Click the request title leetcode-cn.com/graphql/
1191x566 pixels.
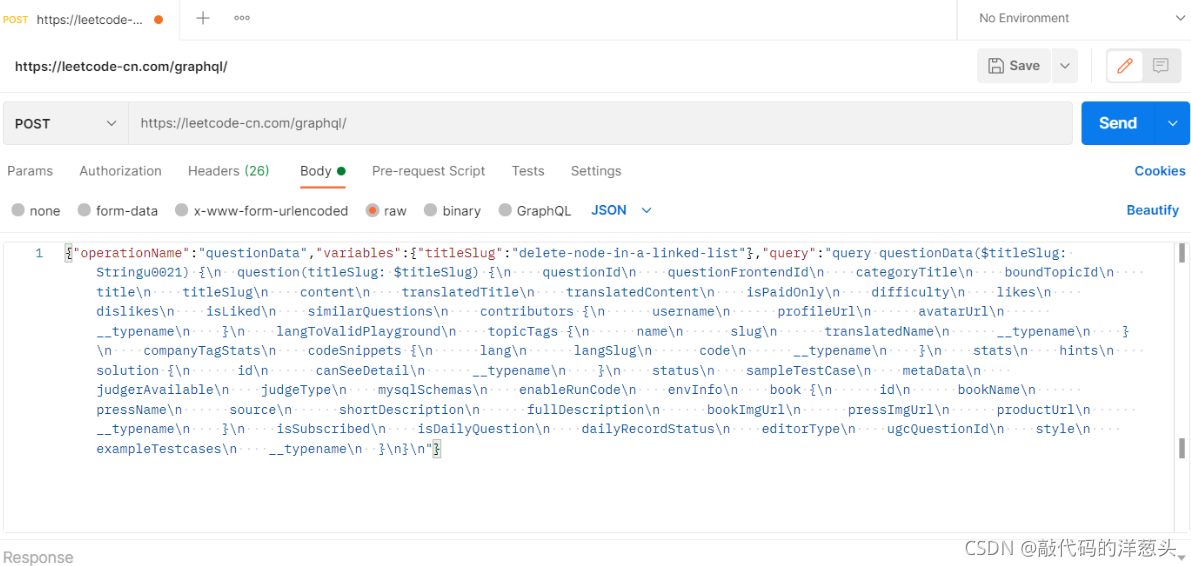click(x=122, y=66)
